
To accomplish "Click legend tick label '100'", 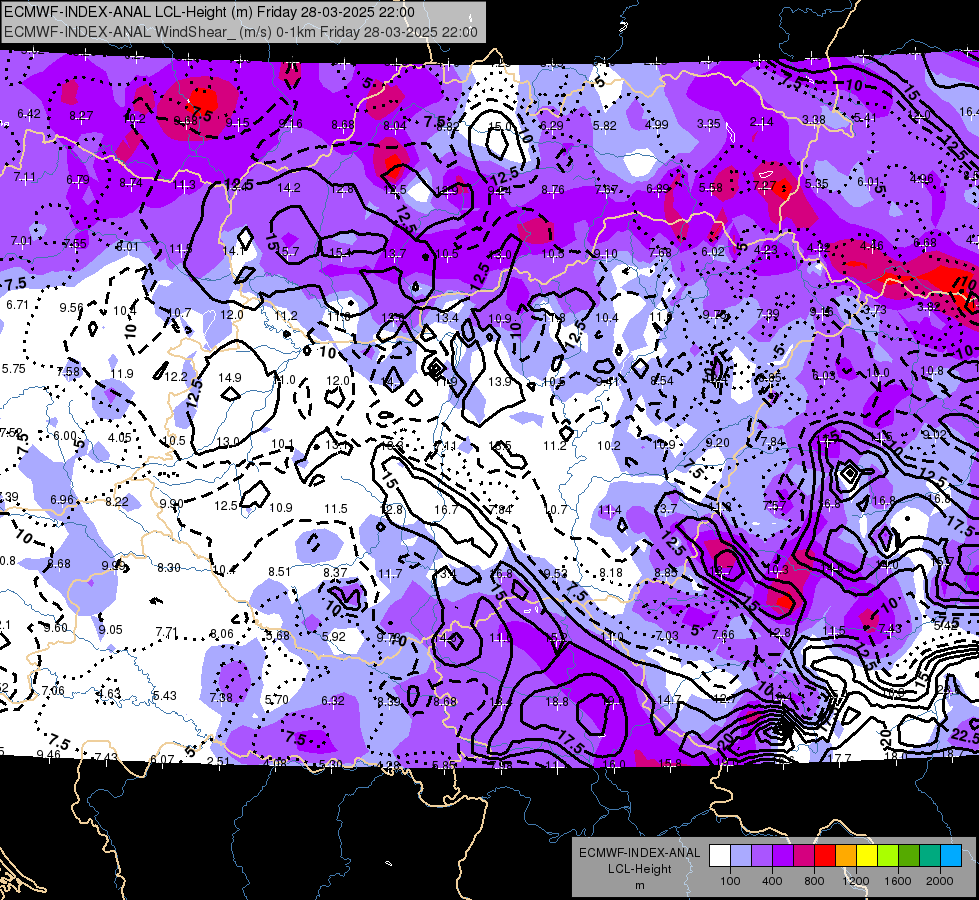I will 730,881.
